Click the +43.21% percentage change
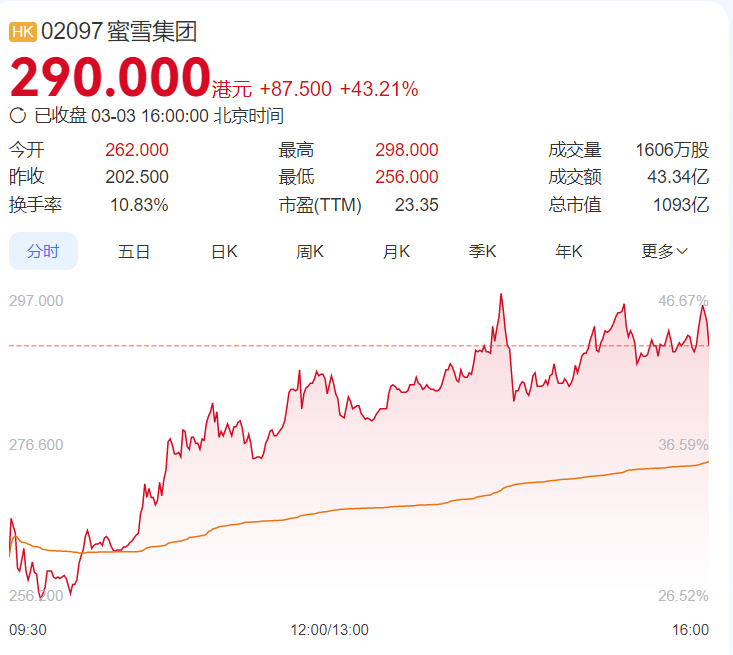 click(379, 89)
